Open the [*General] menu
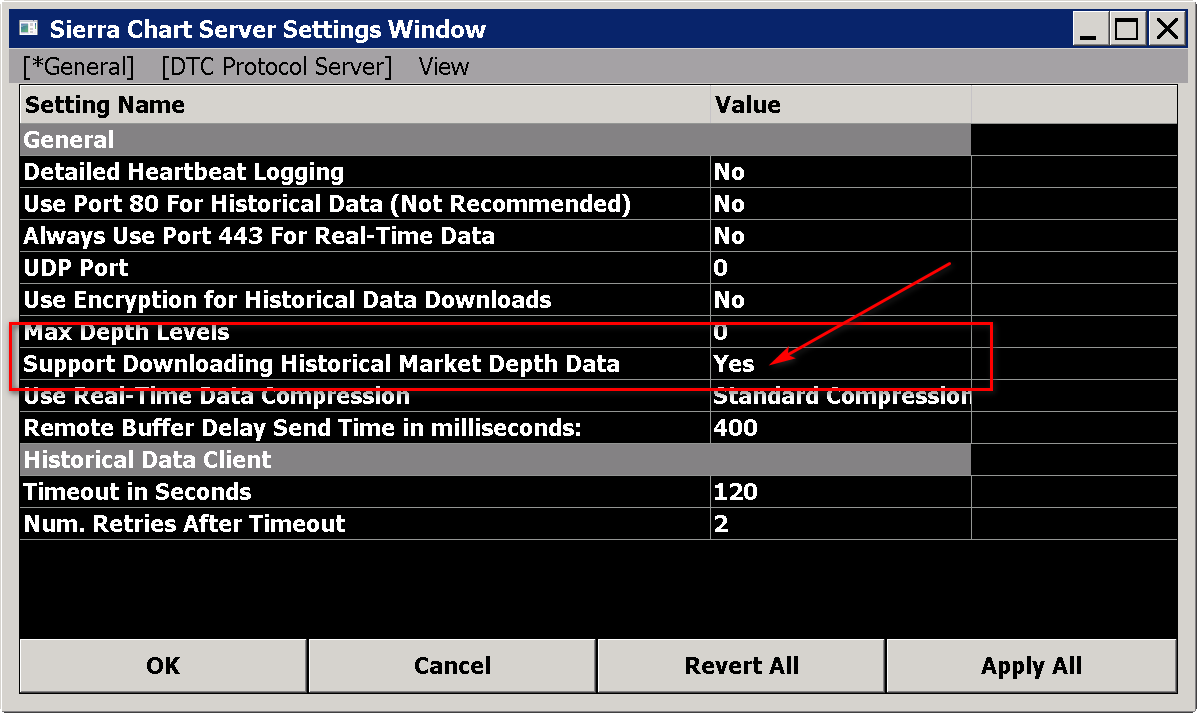Image resolution: width=1197 pixels, height=713 pixels. coord(78,67)
